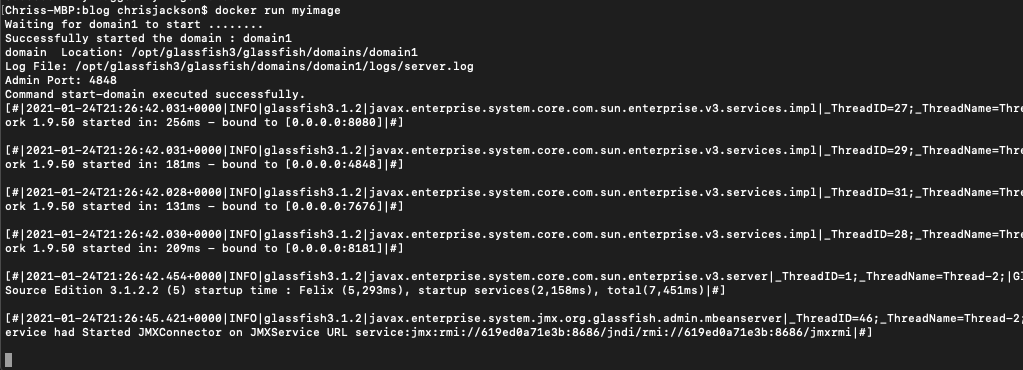Click the bound address [0.0.0.0:8181]
The width and height of the screenshot is (1023, 370).
331,248
